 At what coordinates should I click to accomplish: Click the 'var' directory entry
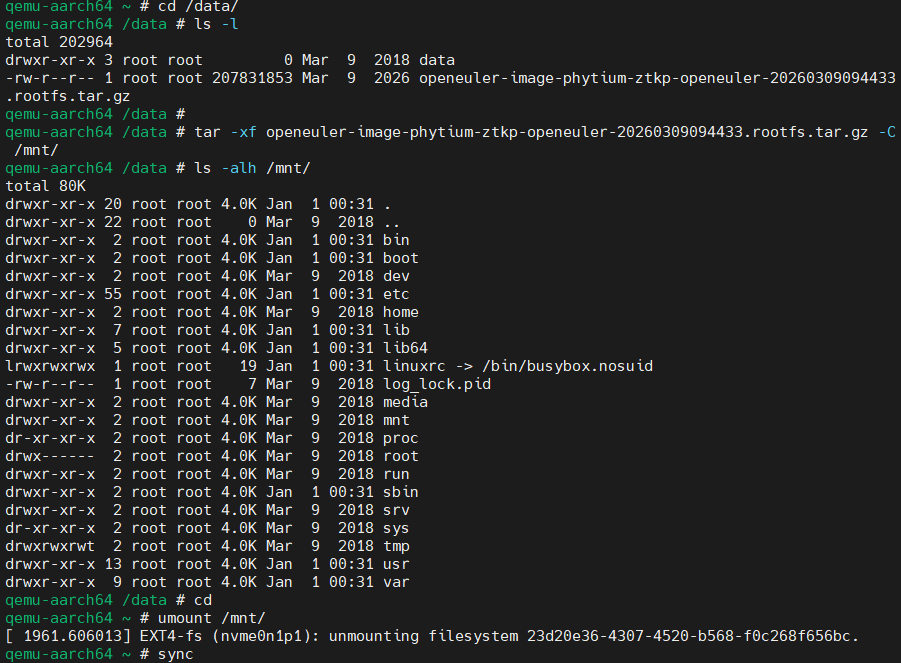coord(396,582)
